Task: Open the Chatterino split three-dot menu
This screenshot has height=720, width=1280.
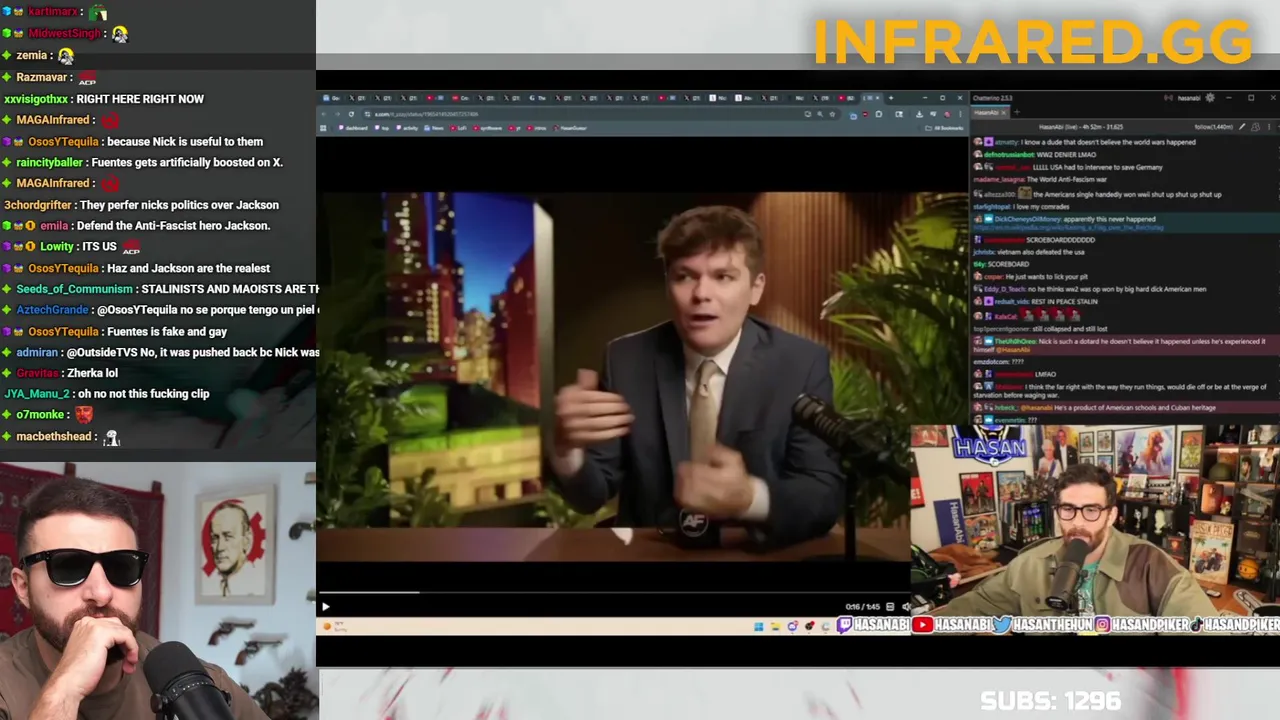Action: pos(1269,127)
